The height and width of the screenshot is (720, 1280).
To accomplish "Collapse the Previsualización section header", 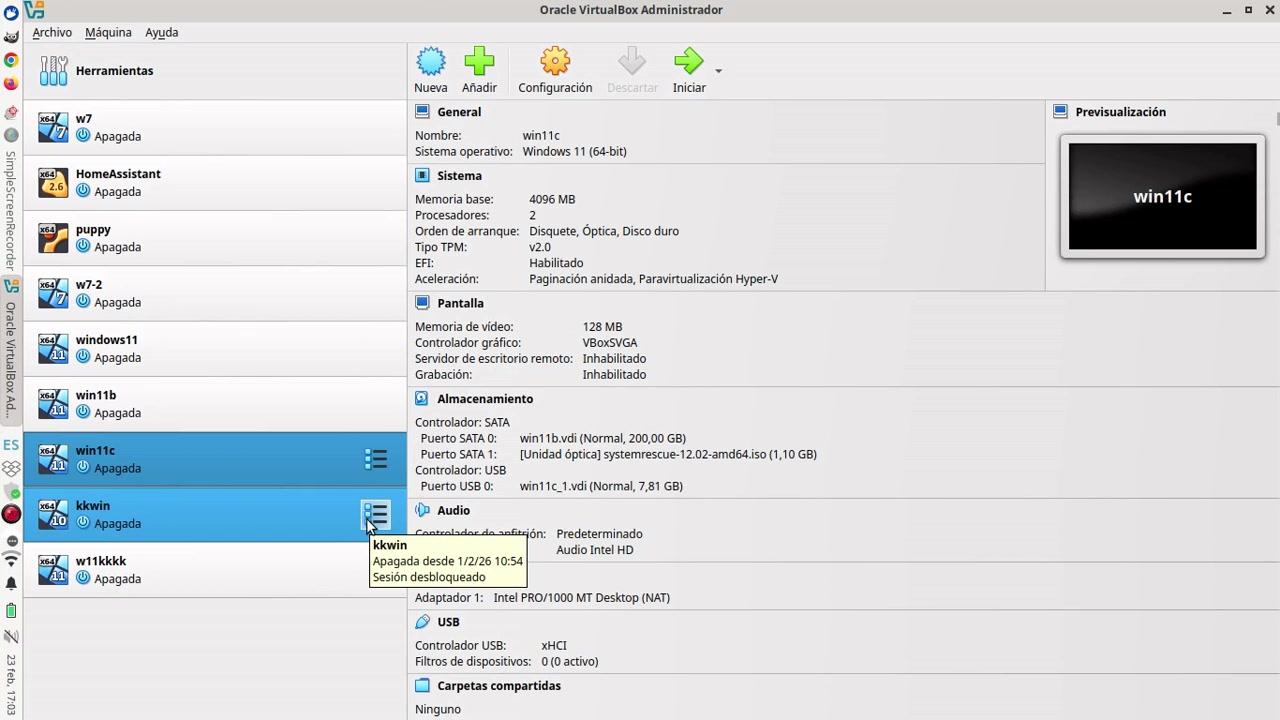I will [1120, 112].
